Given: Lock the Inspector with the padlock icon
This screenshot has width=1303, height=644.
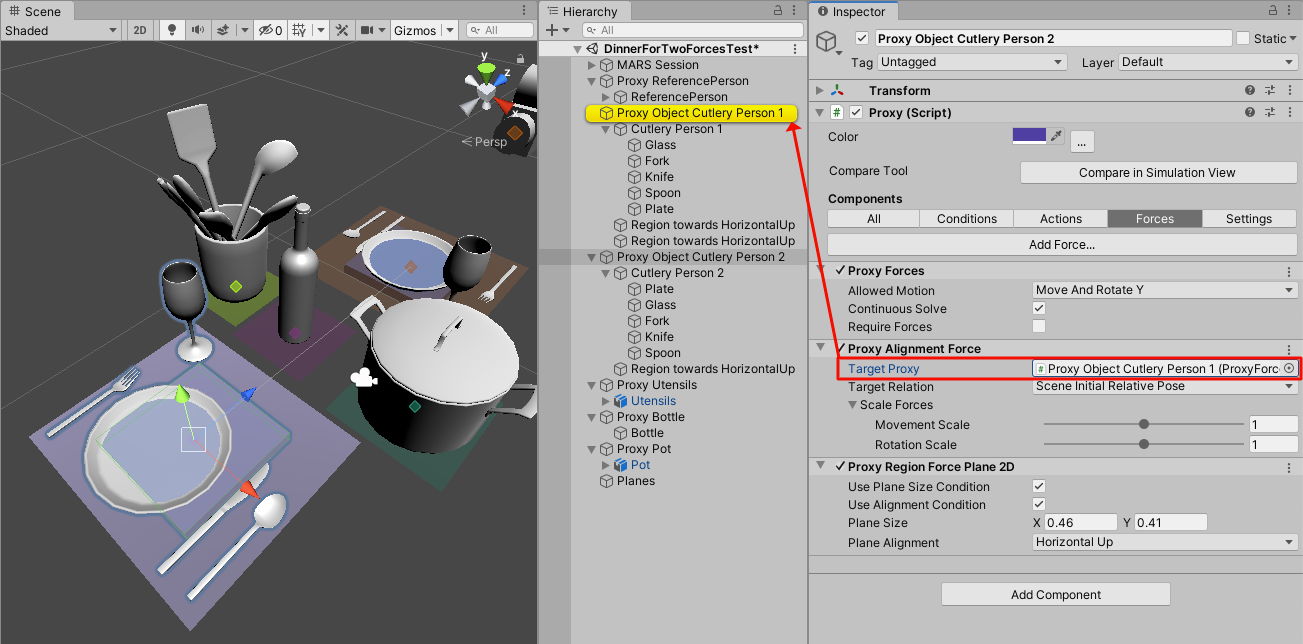Looking at the screenshot, I should 1271,11.
